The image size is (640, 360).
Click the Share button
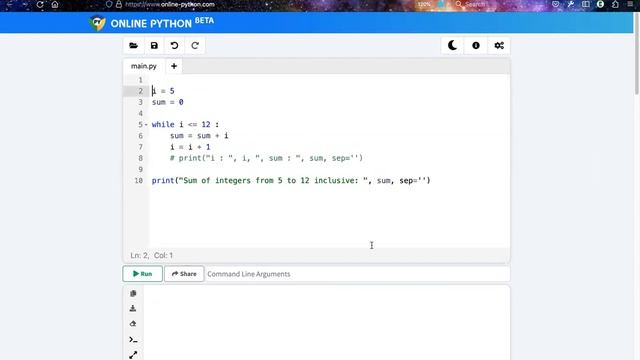[184, 274]
